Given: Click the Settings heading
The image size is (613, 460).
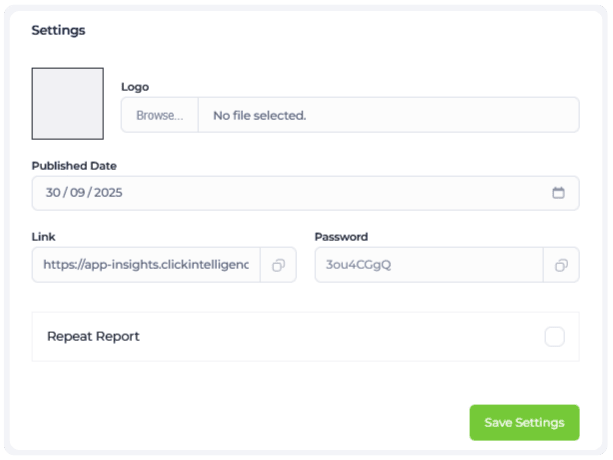Looking at the screenshot, I should pyautogui.click(x=58, y=30).
